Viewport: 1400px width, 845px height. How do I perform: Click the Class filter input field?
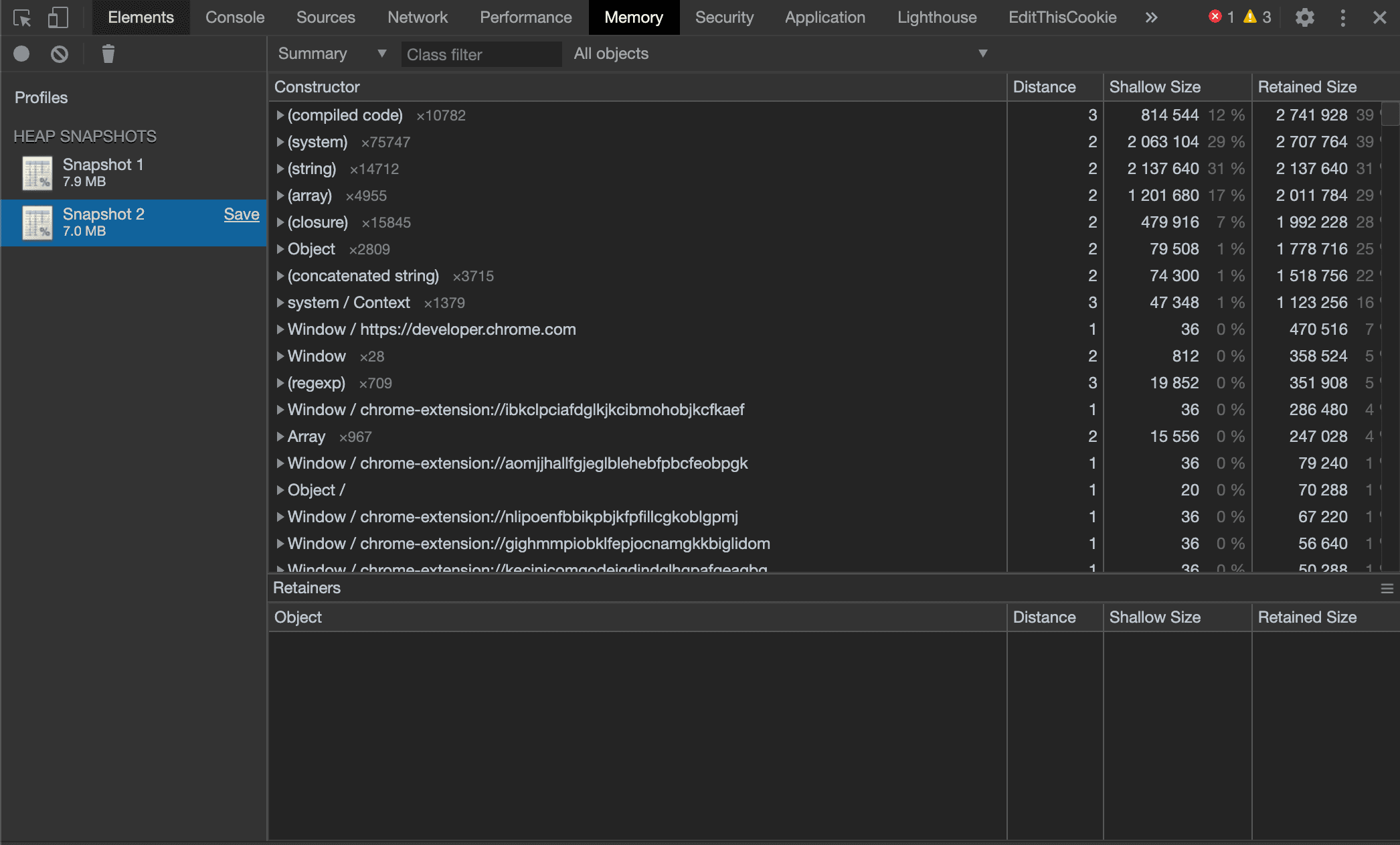[x=480, y=54]
